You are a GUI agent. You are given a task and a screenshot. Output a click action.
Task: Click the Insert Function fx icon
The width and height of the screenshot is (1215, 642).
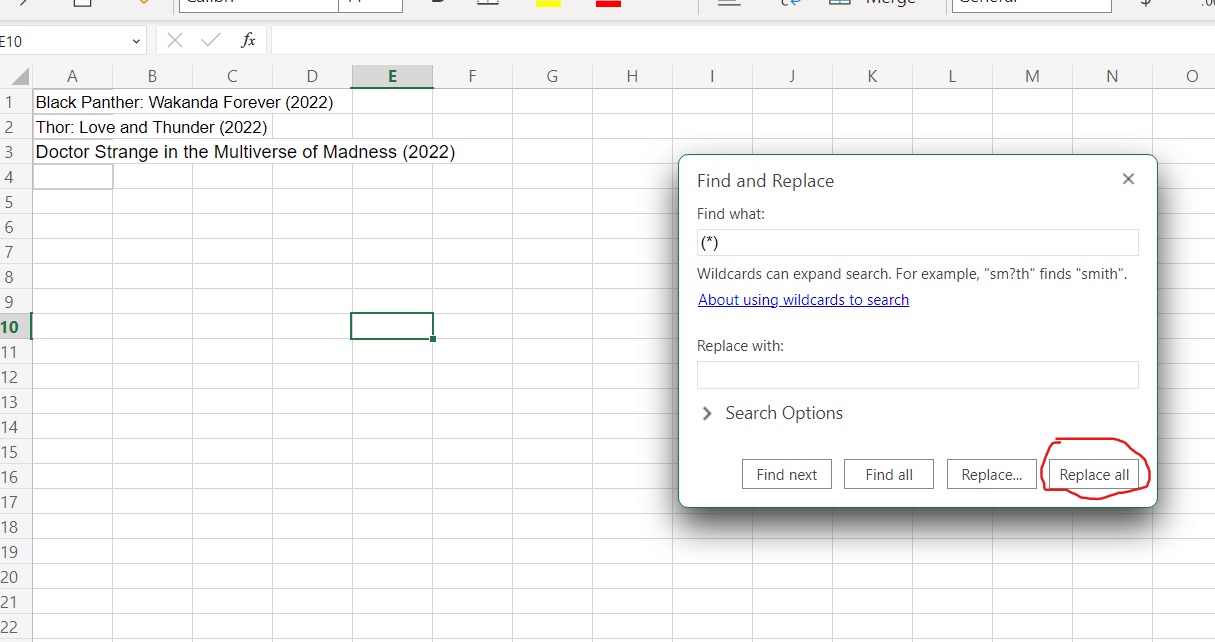tap(248, 41)
